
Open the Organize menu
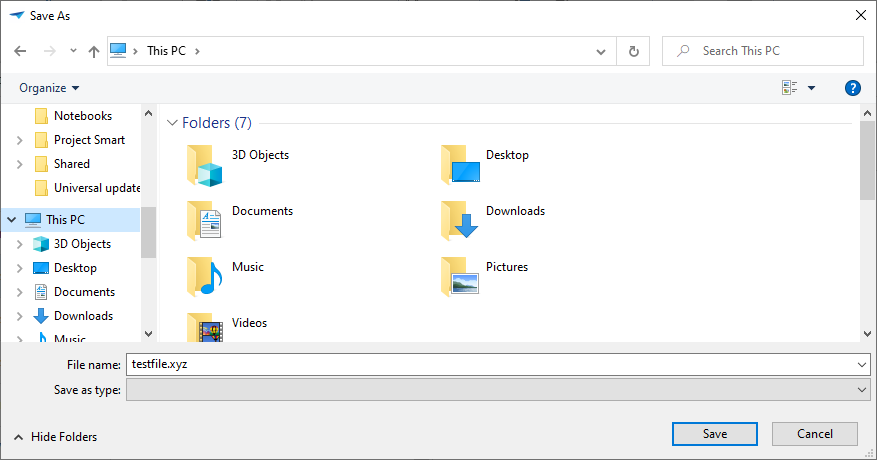point(49,88)
